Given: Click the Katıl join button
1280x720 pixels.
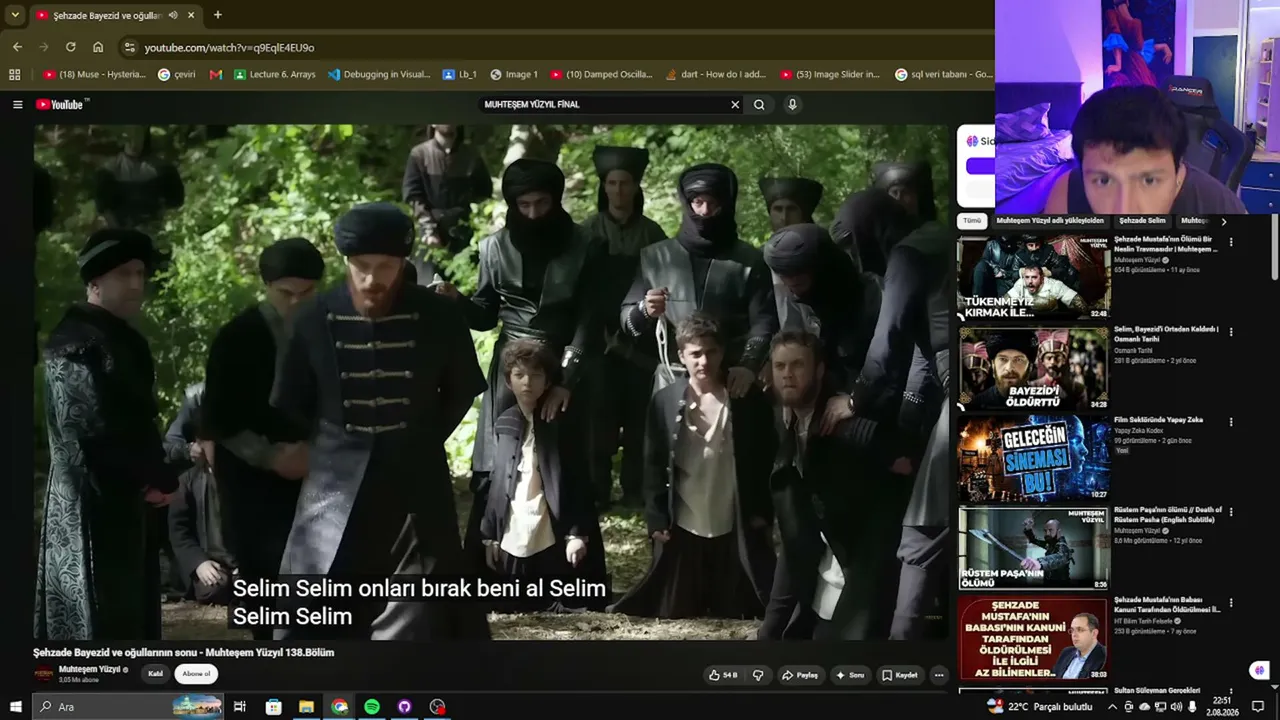Looking at the screenshot, I should tap(155, 674).
